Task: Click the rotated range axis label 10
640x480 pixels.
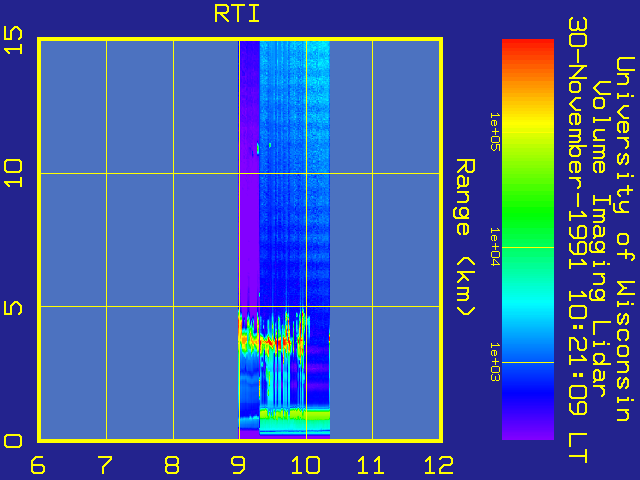Action: 13,173
